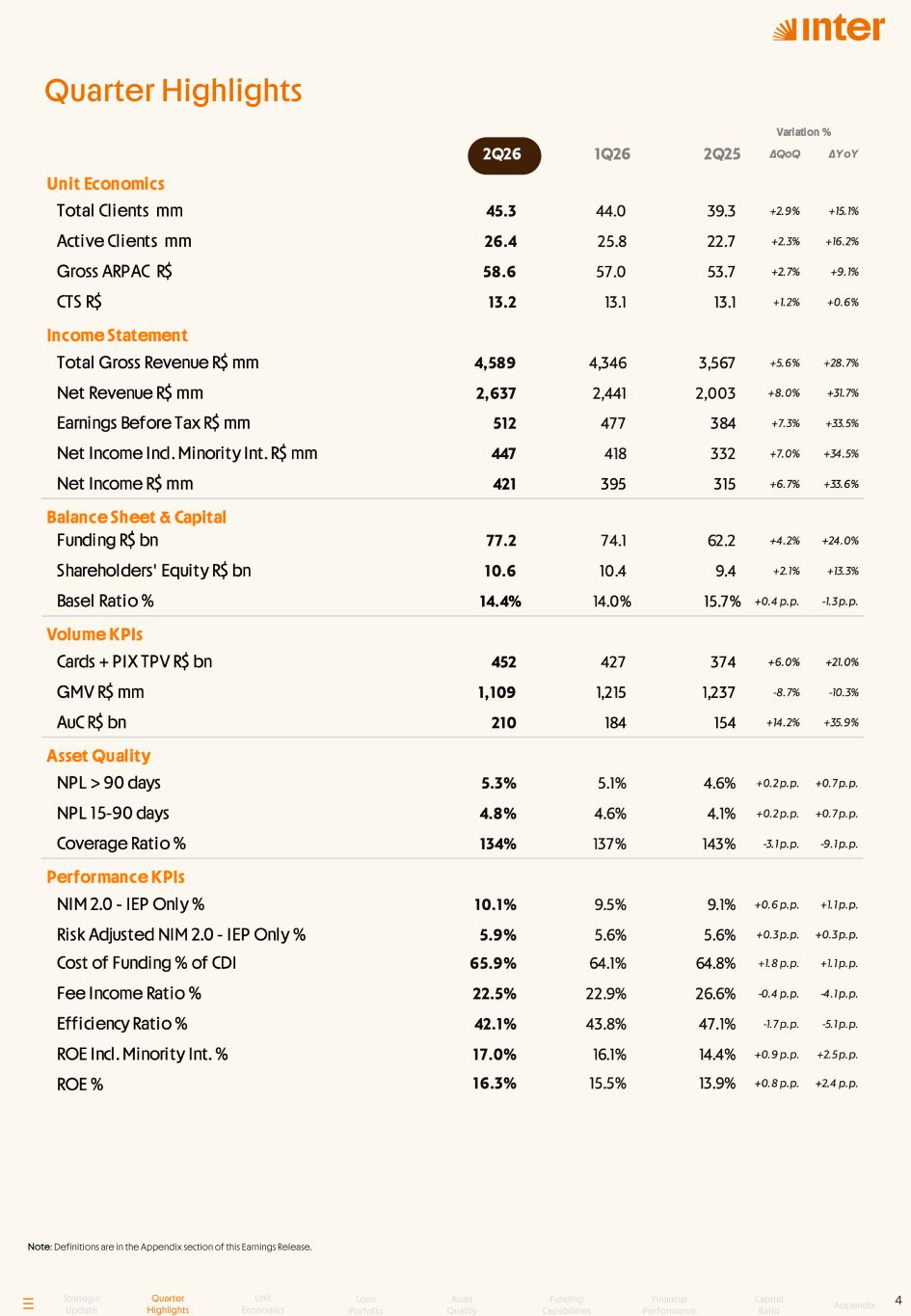The height and width of the screenshot is (1316, 911).
Task: Select the Income Statement section heading
Action: (x=118, y=336)
